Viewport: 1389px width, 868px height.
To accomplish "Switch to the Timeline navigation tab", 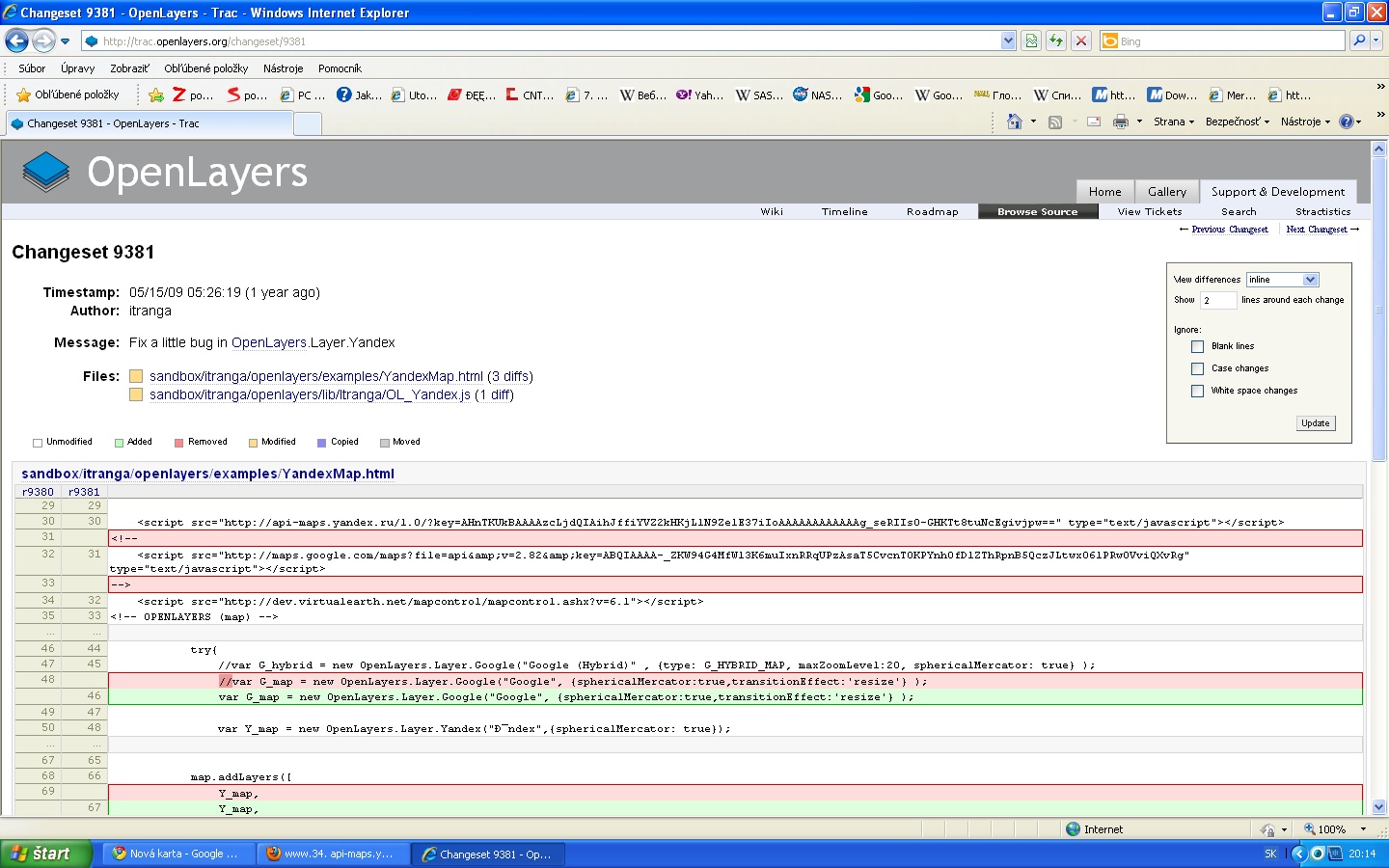I will click(x=844, y=211).
